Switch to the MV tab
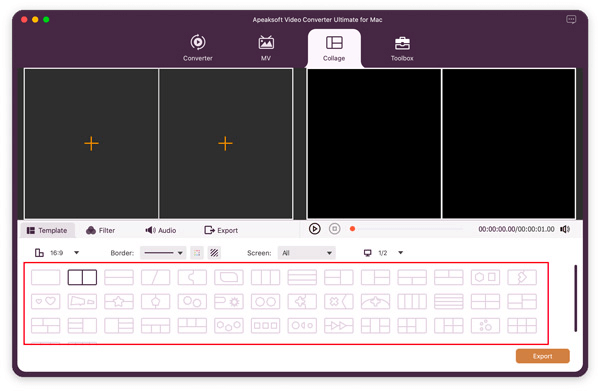 click(x=266, y=48)
